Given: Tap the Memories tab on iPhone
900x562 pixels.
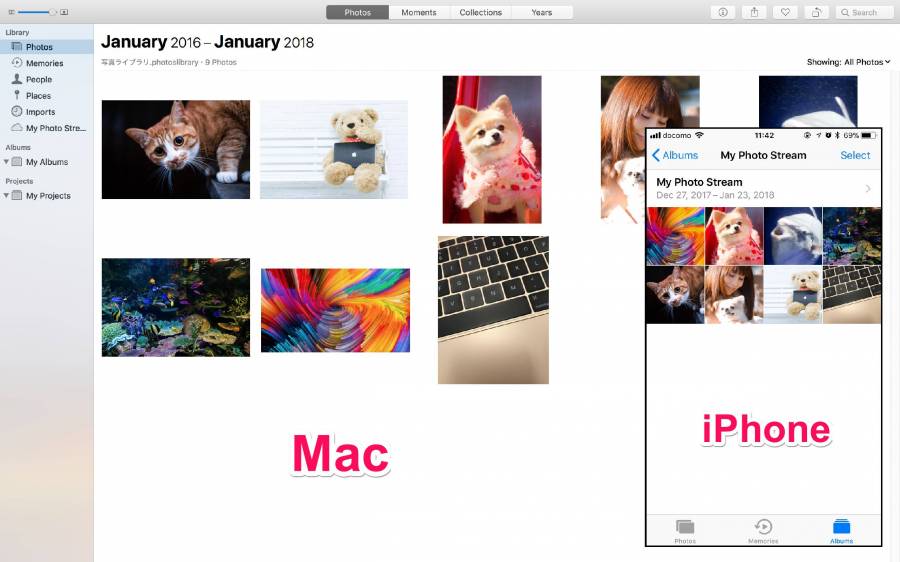Looking at the screenshot, I should 763,532.
